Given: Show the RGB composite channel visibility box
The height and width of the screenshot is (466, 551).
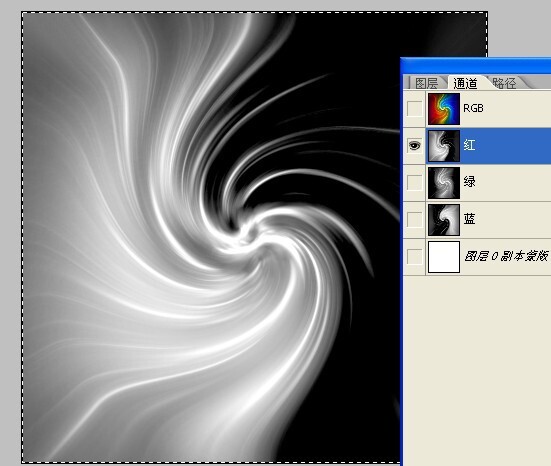Looking at the screenshot, I should tap(414, 109).
